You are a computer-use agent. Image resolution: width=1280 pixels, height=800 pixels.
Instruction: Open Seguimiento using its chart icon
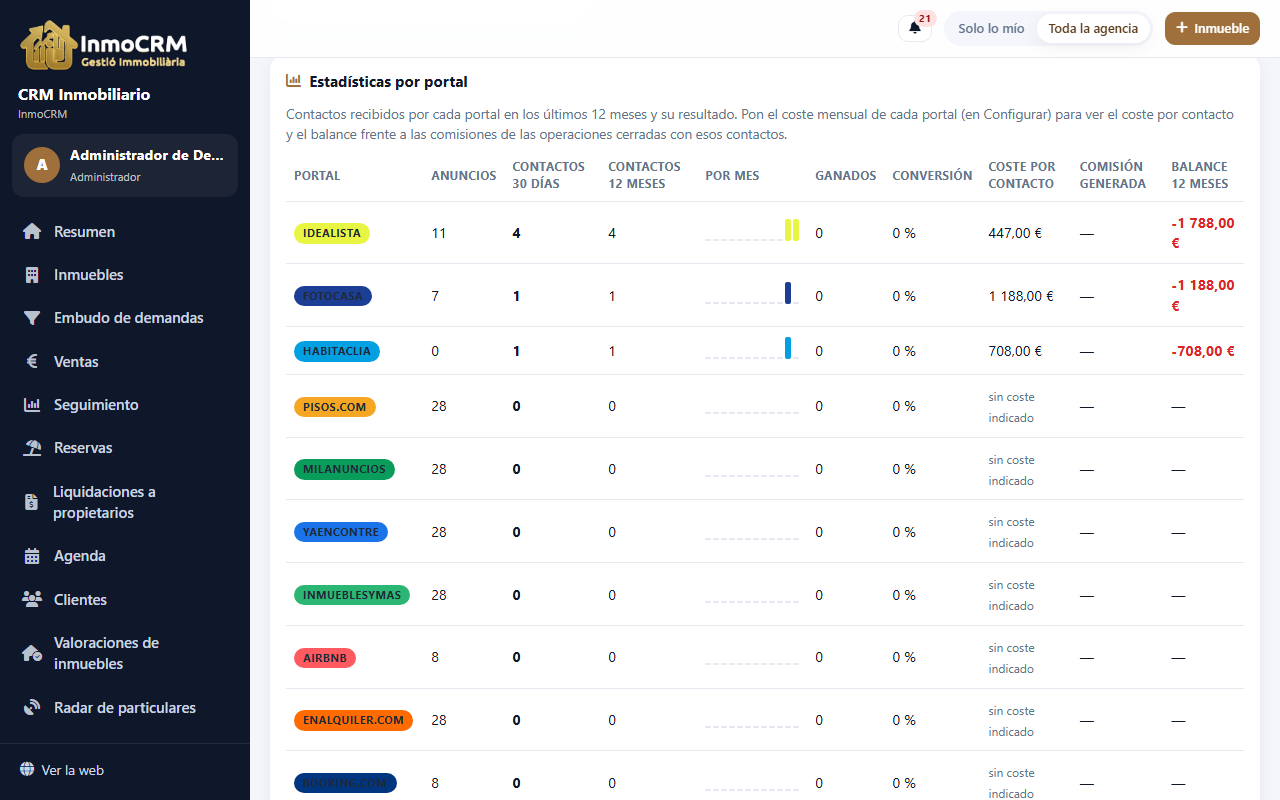click(x=32, y=405)
